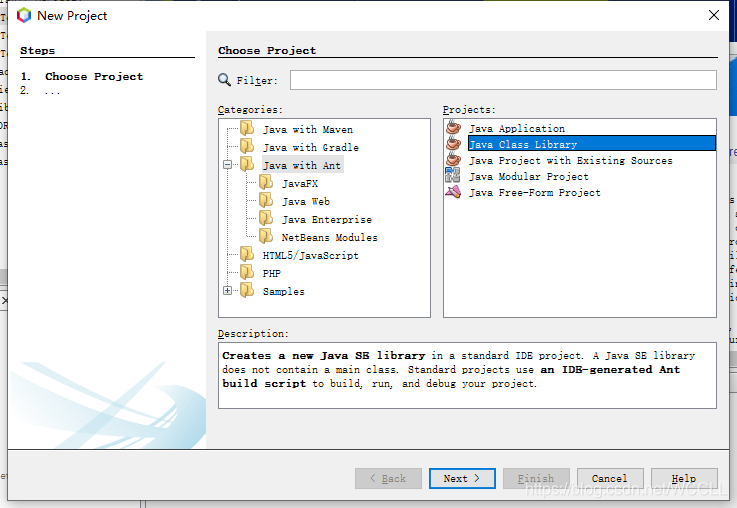Click the NetBeans Modules folder icon
Viewport: 737px width, 508px height.
pos(266,236)
